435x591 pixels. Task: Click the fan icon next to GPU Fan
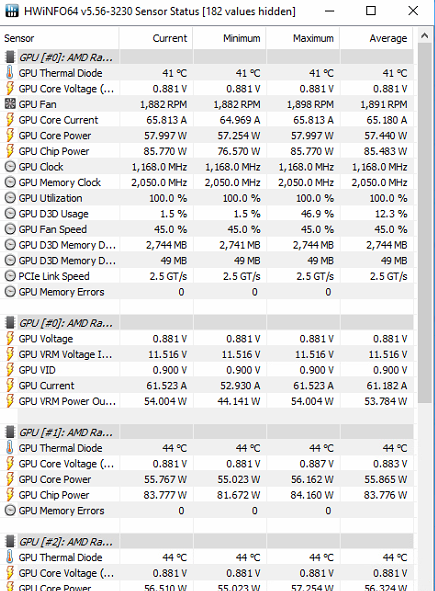[10, 104]
